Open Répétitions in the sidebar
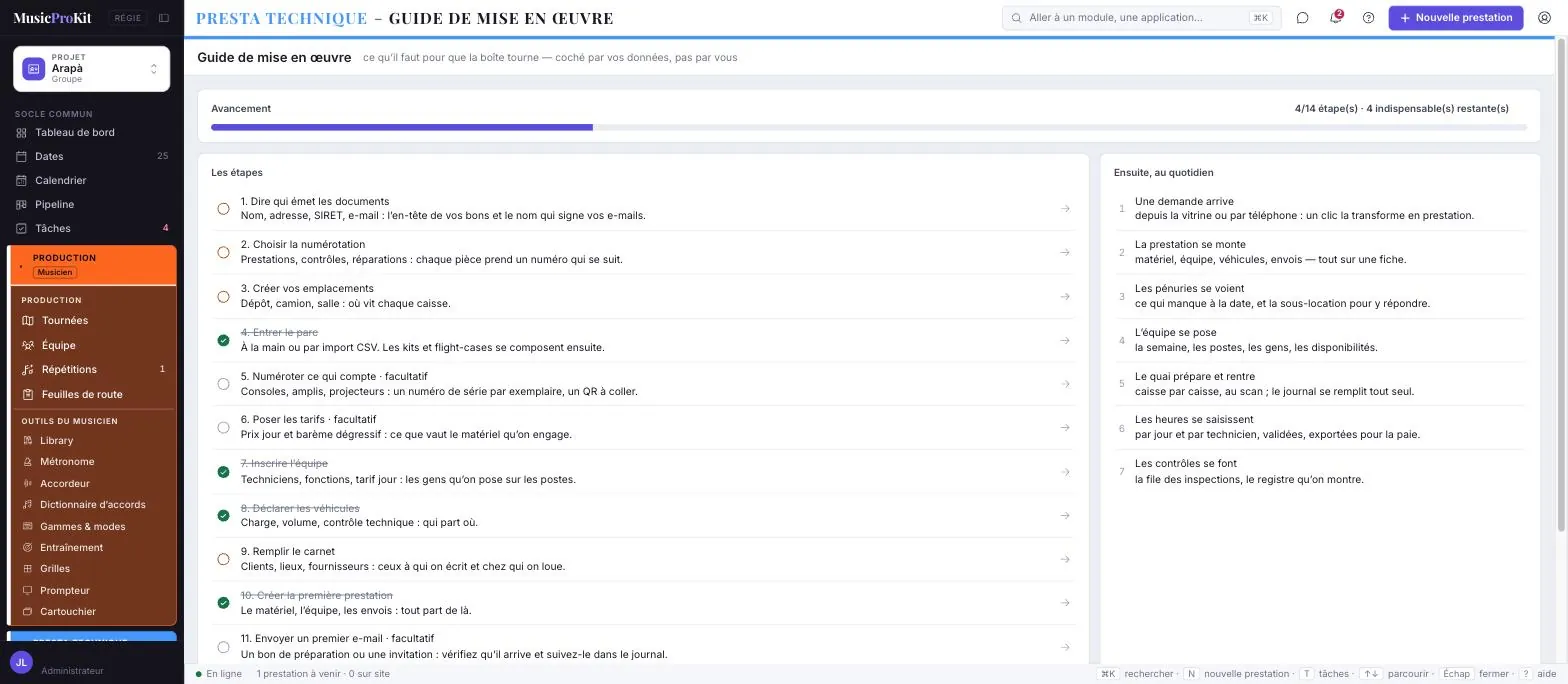Screen dimensions: 1568x684 (x=93, y=370)
